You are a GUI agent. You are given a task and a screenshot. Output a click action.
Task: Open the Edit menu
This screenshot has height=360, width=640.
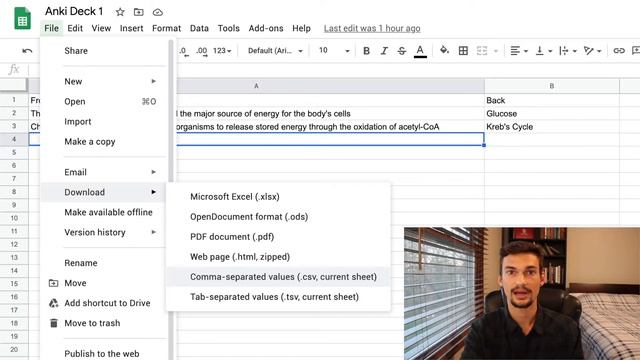tap(75, 28)
